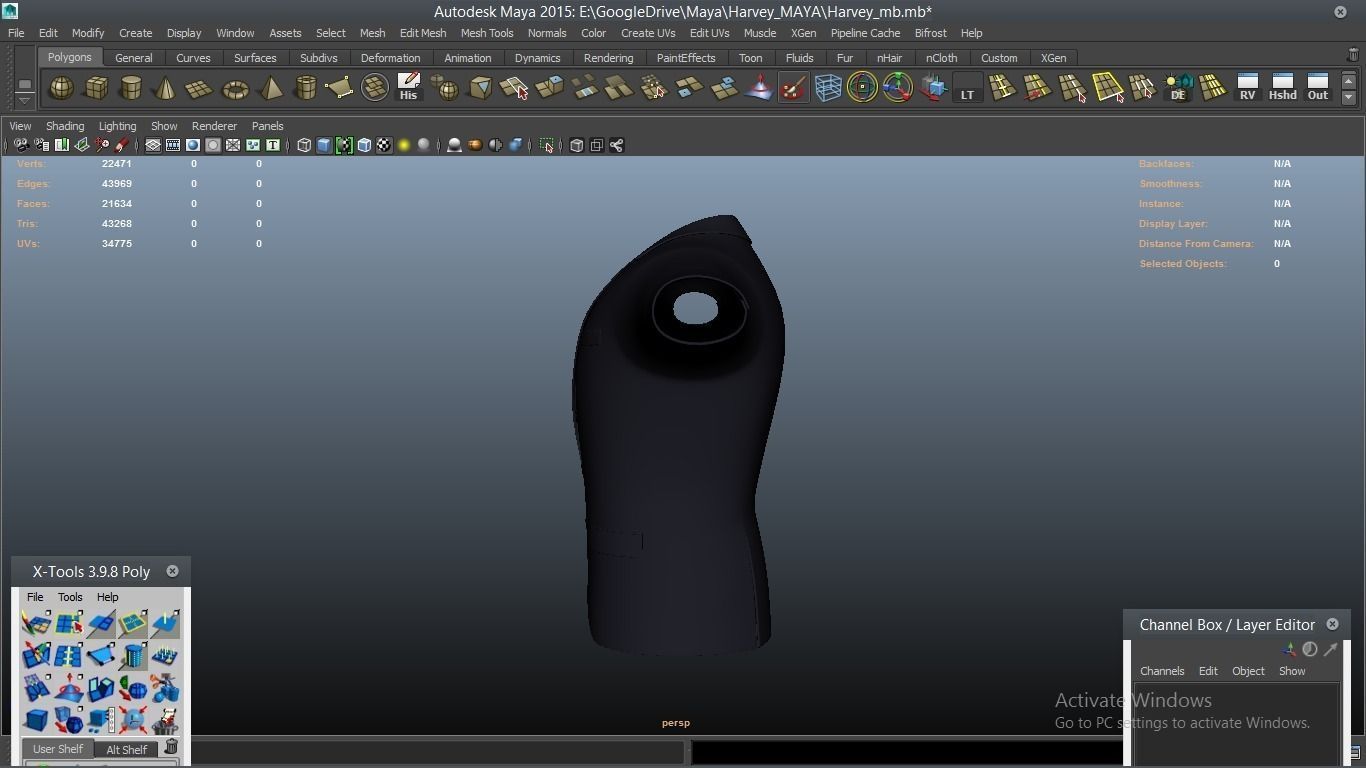Add a polygon cylinder primitive
Image resolution: width=1366 pixels, height=768 pixels.
point(131,88)
